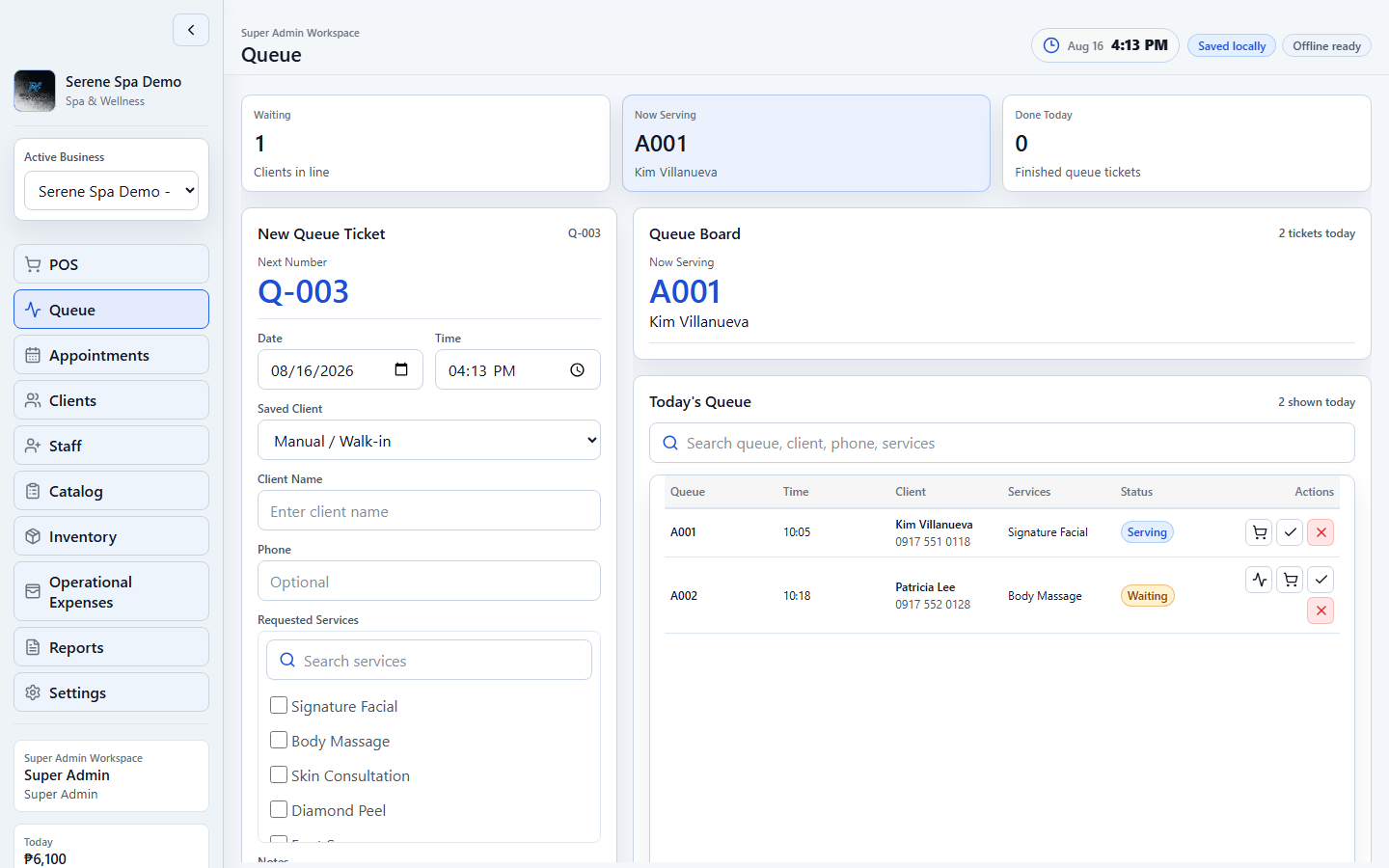
Task: Expand the Active Business dropdown
Action: tap(111, 191)
